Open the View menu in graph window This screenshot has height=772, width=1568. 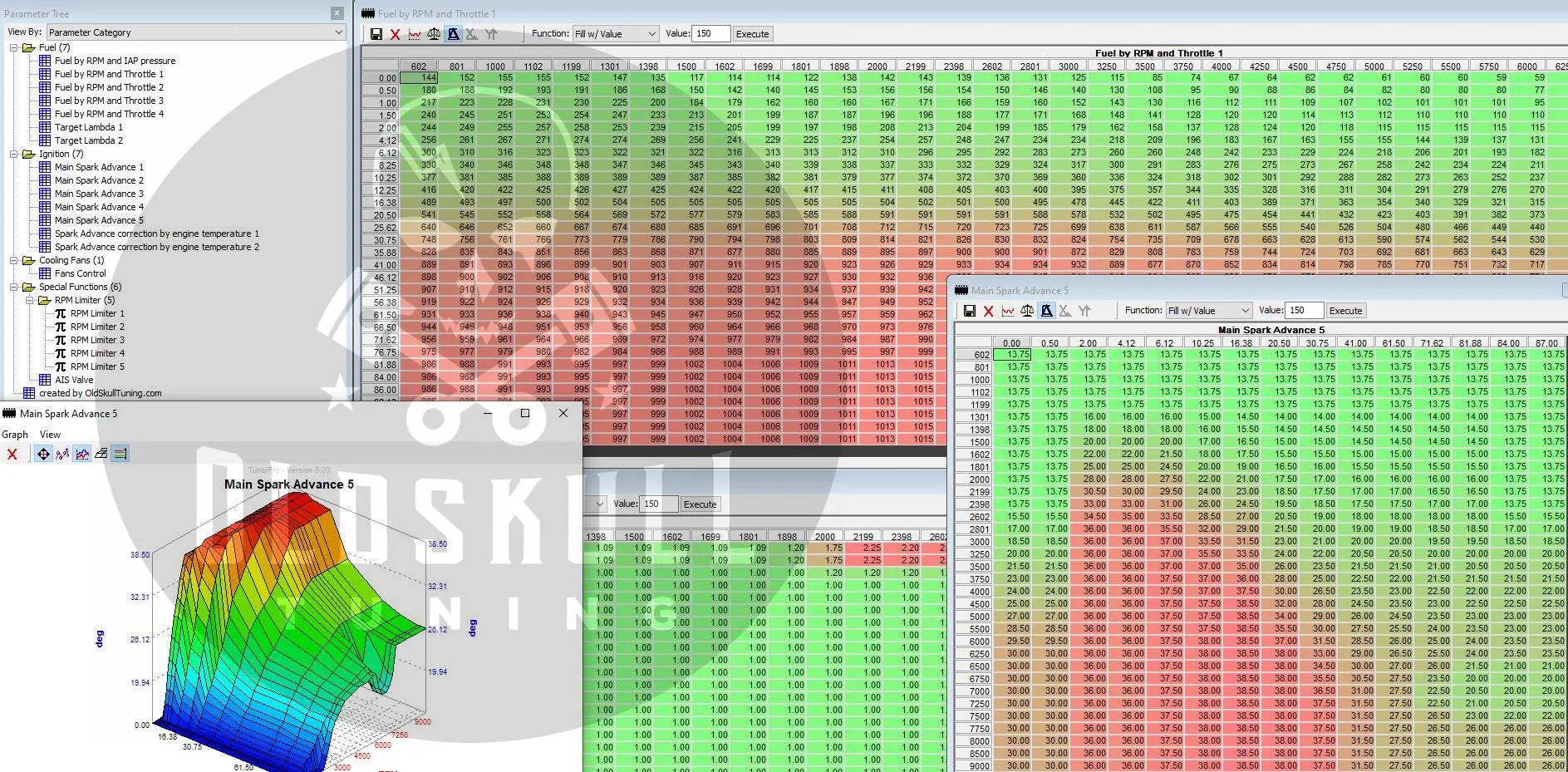point(50,435)
